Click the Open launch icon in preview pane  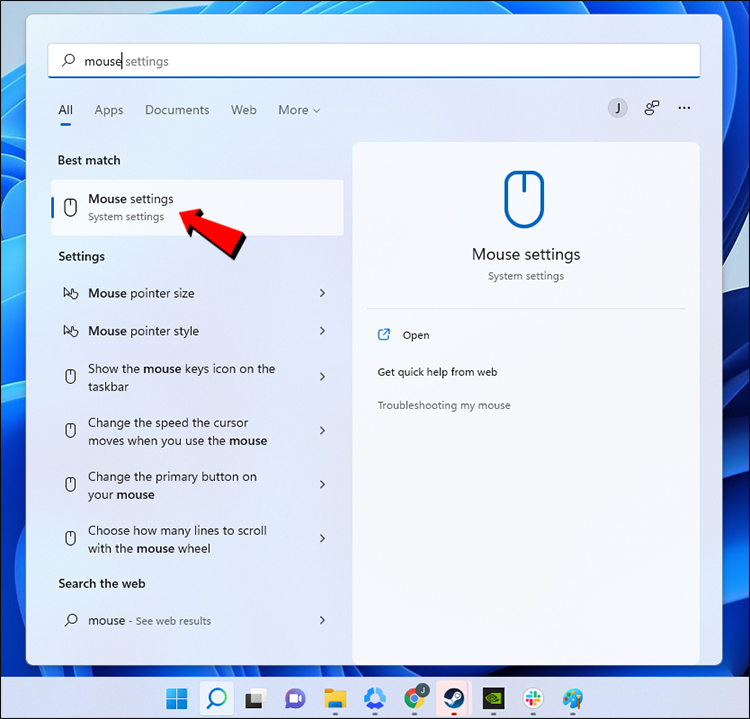[384, 334]
